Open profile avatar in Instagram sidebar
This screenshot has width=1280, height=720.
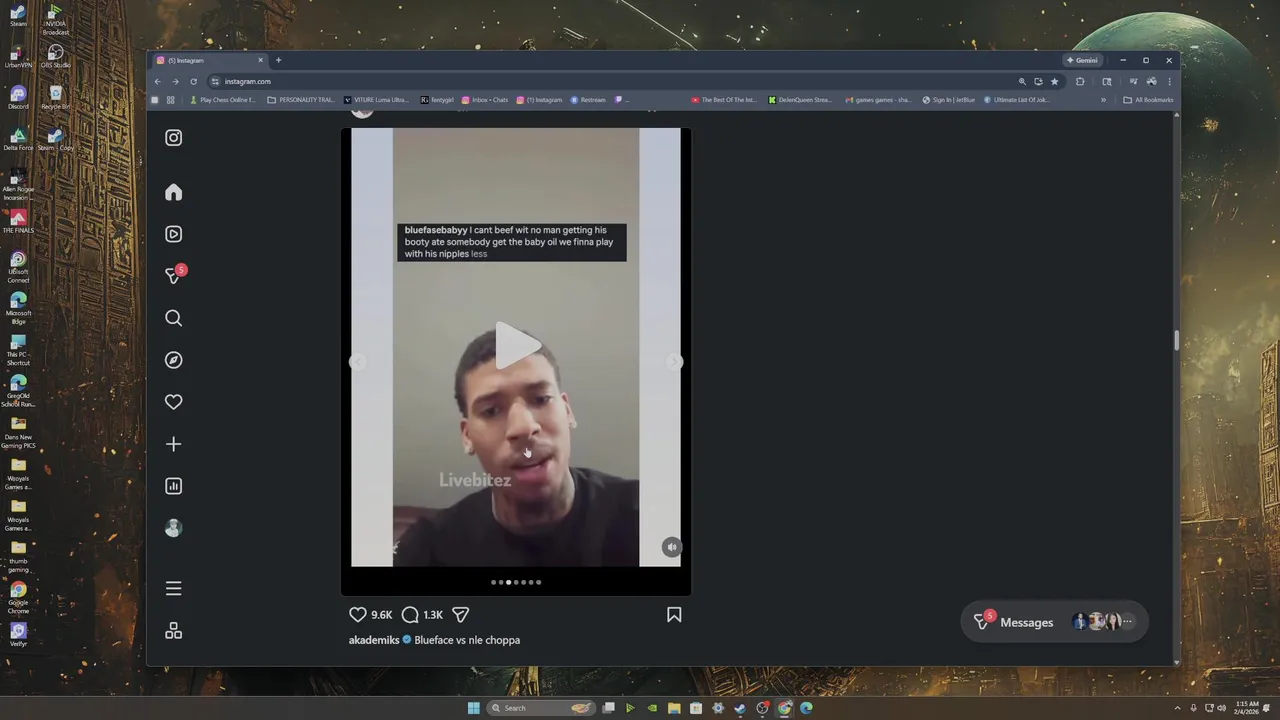tap(173, 528)
